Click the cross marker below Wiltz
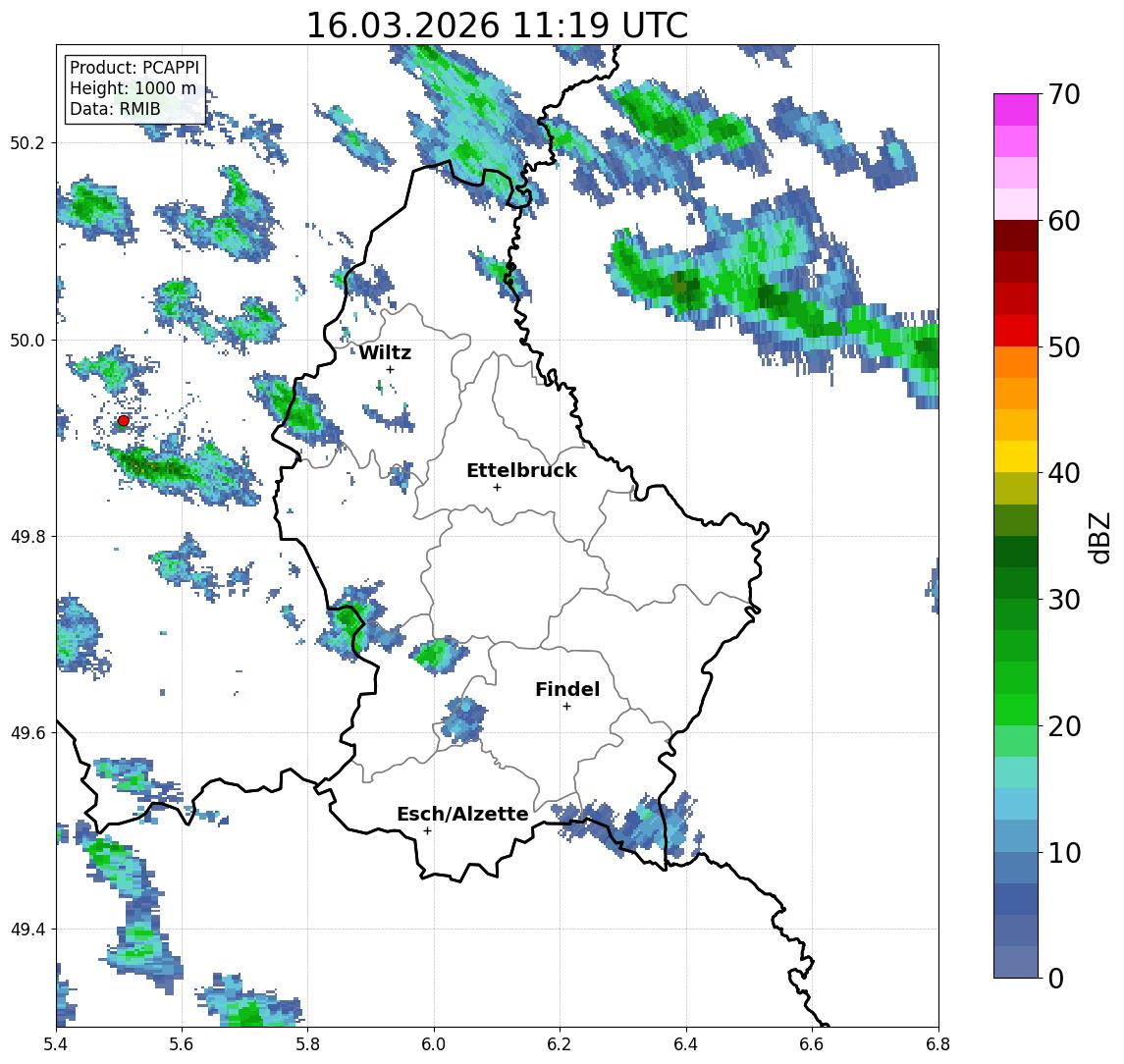 point(390,369)
